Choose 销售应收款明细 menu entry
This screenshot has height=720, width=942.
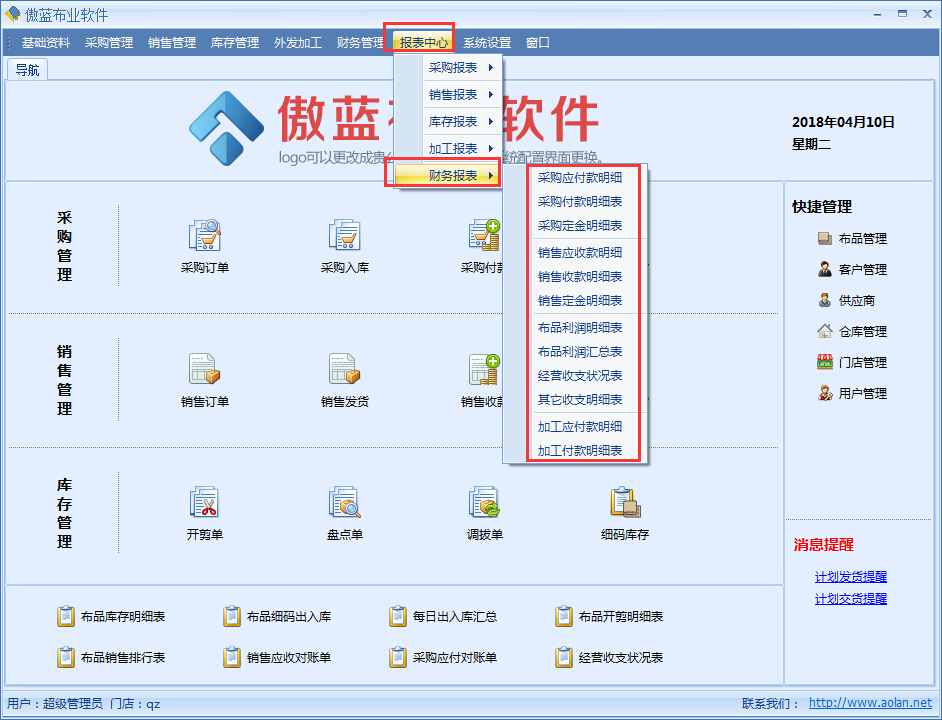click(x=580, y=253)
